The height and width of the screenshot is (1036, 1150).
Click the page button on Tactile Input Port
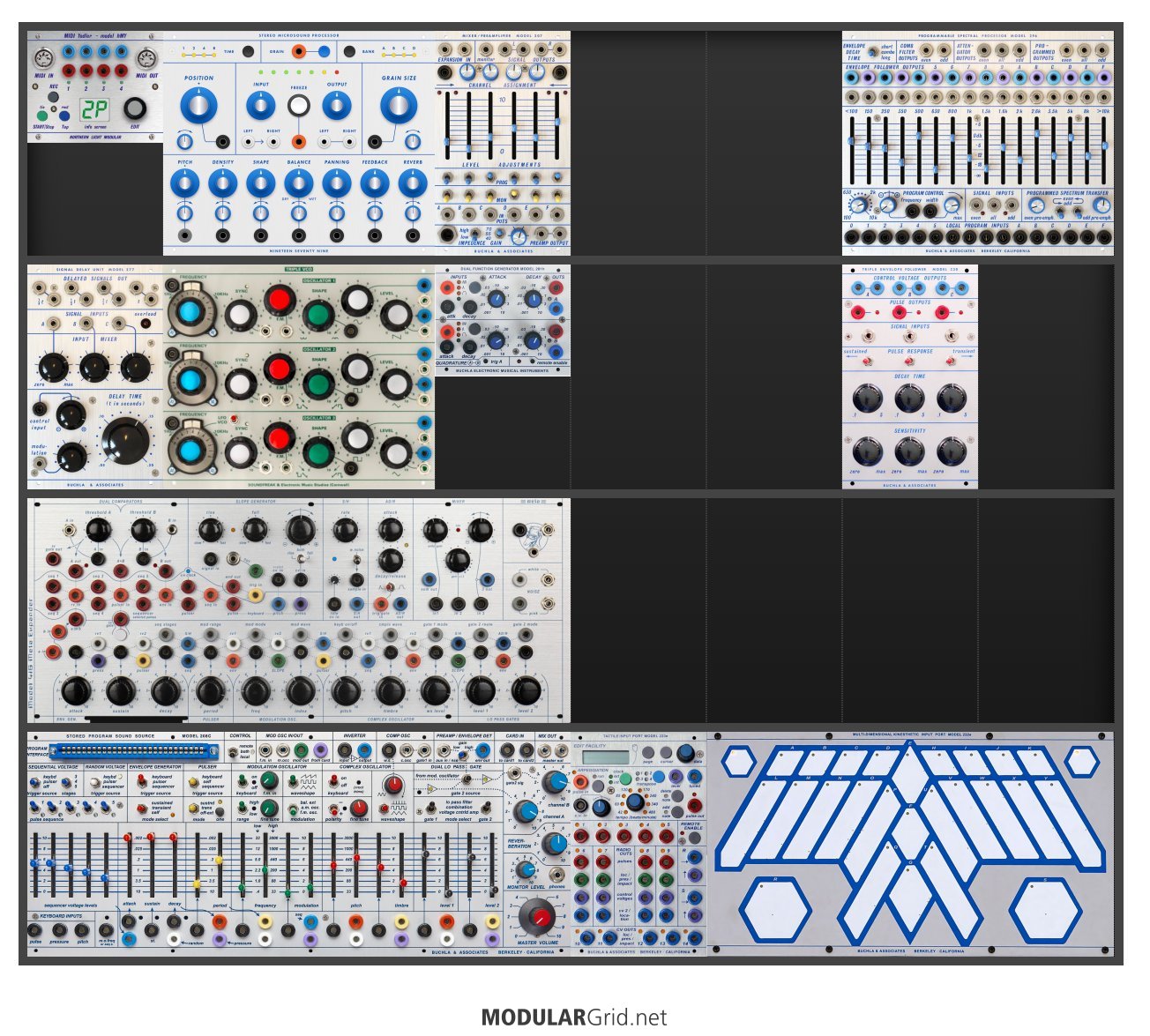point(647,754)
